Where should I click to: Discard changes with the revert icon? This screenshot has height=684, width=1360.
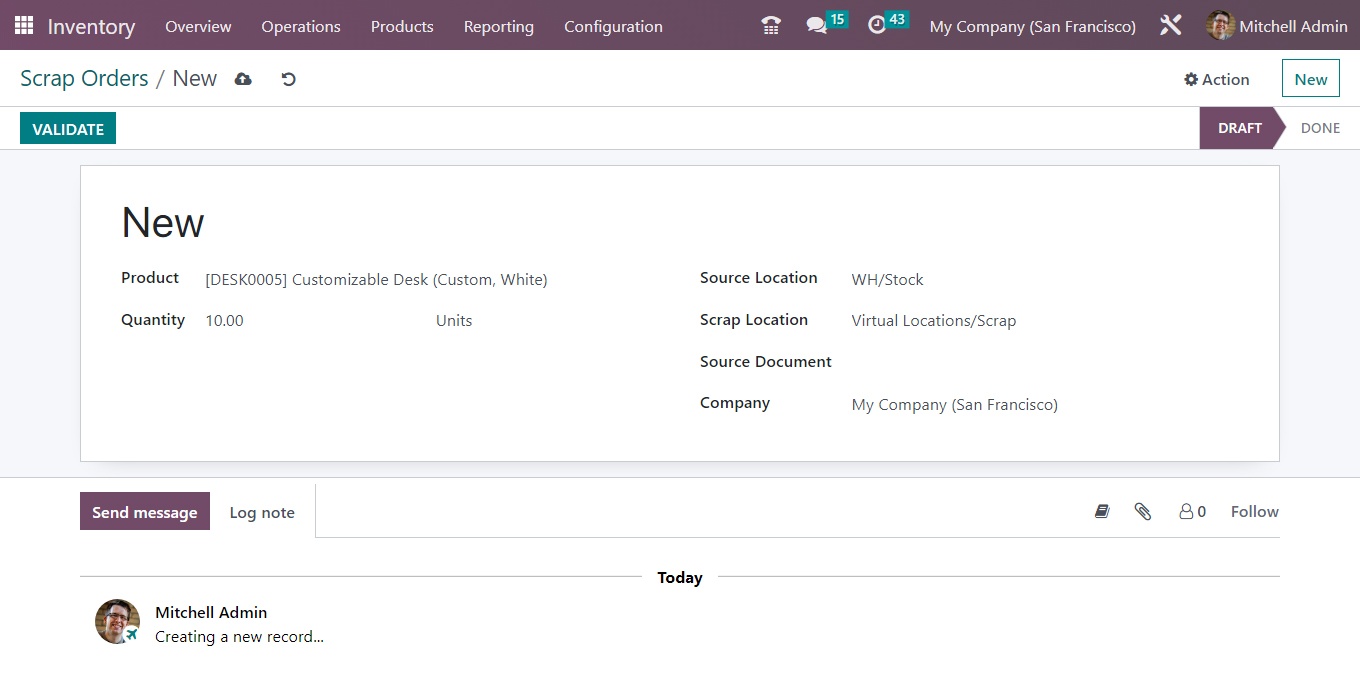[x=289, y=78]
